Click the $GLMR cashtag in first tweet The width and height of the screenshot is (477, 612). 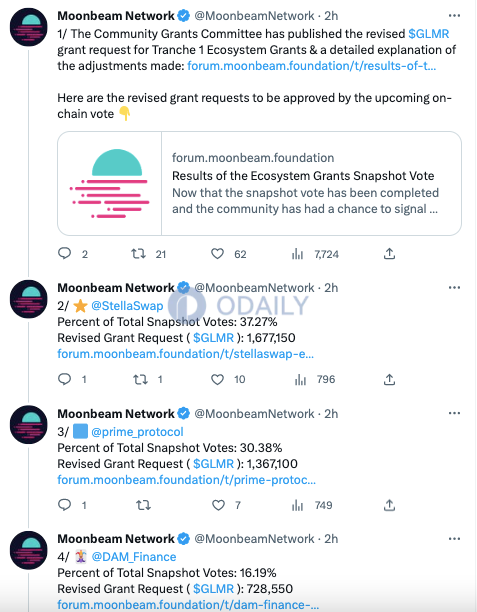tap(429, 34)
